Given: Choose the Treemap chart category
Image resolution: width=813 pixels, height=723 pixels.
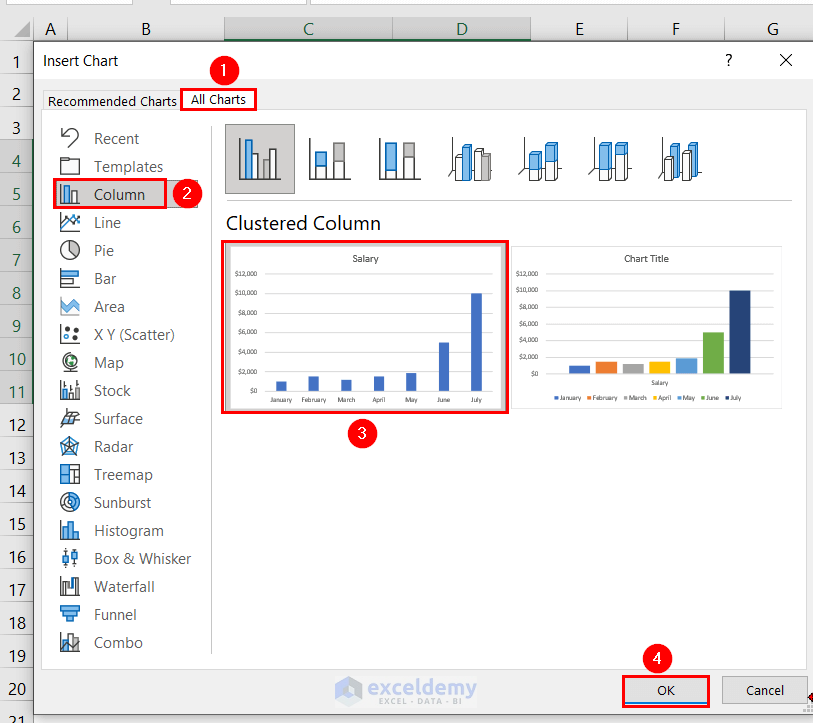Looking at the screenshot, I should tap(125, 475).
